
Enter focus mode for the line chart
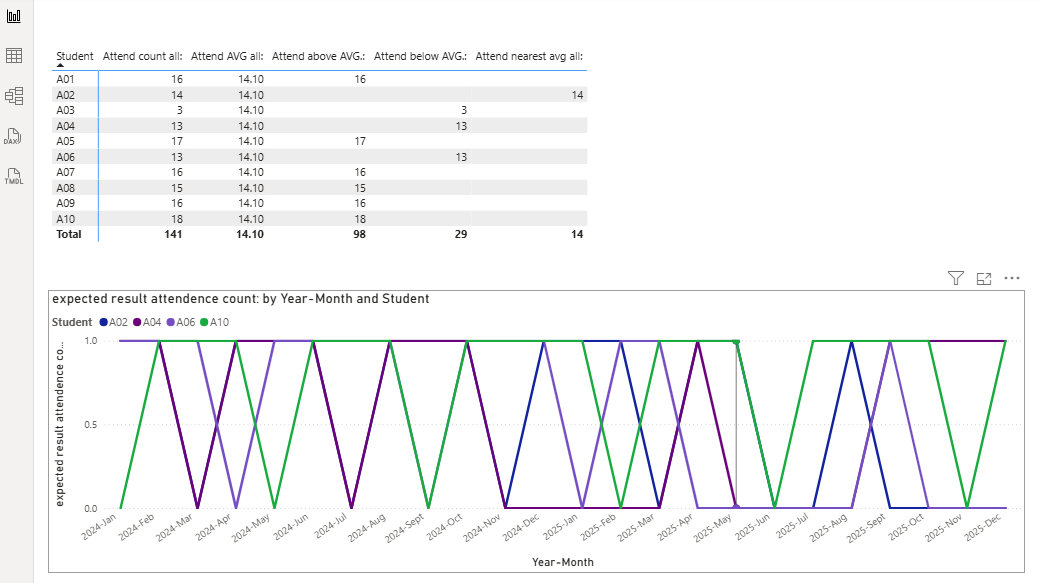tap(984, 279)
